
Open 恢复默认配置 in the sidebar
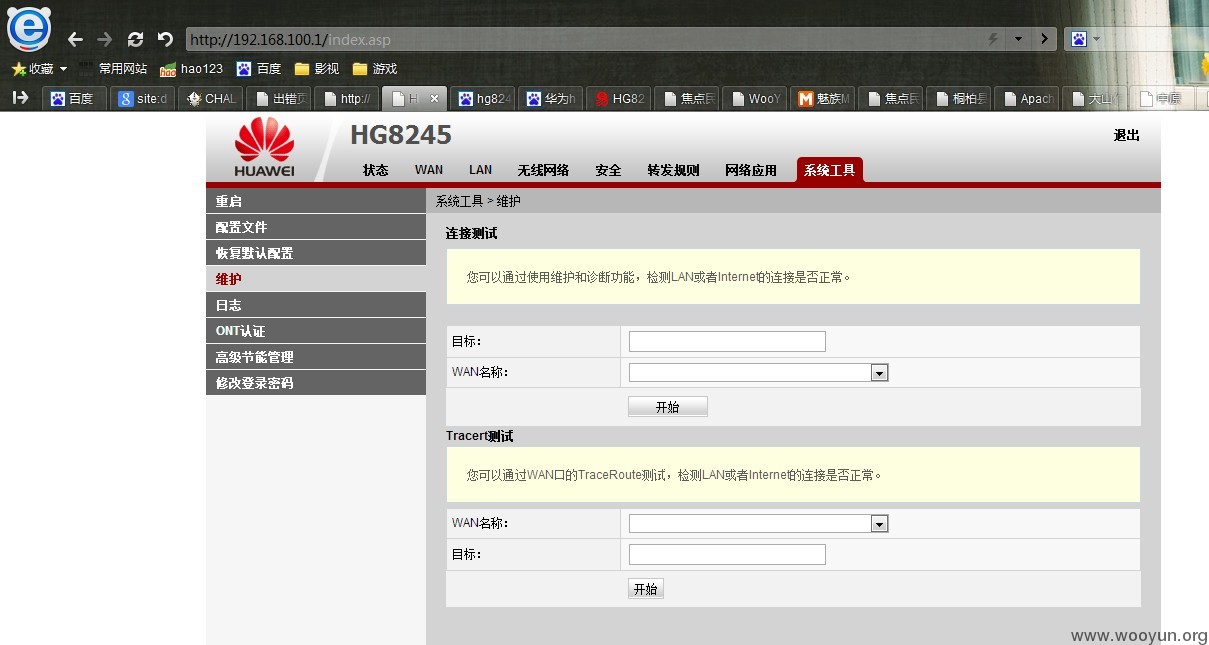click(x=316, y=253)
